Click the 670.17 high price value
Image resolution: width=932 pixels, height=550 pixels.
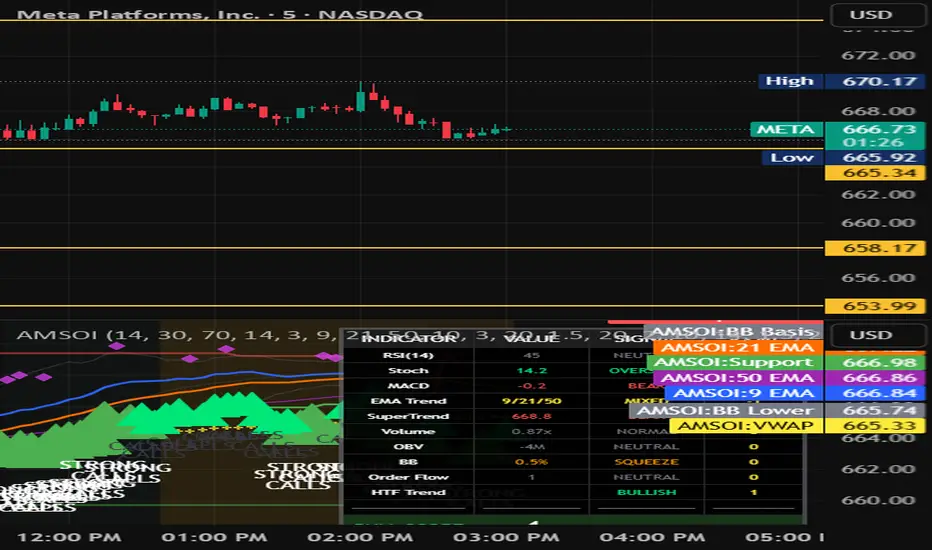click(x=875, y=81)
